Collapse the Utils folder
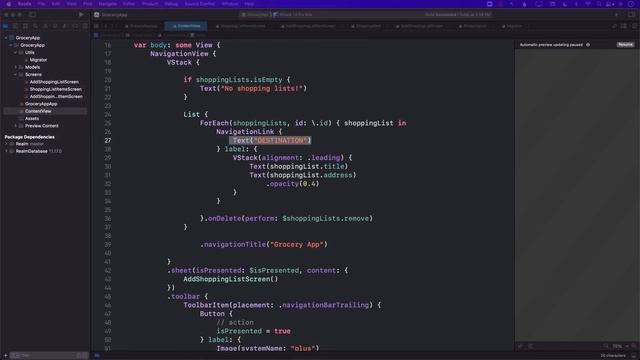The width and height of the screenshot is (640, 360). coord(16,53)
